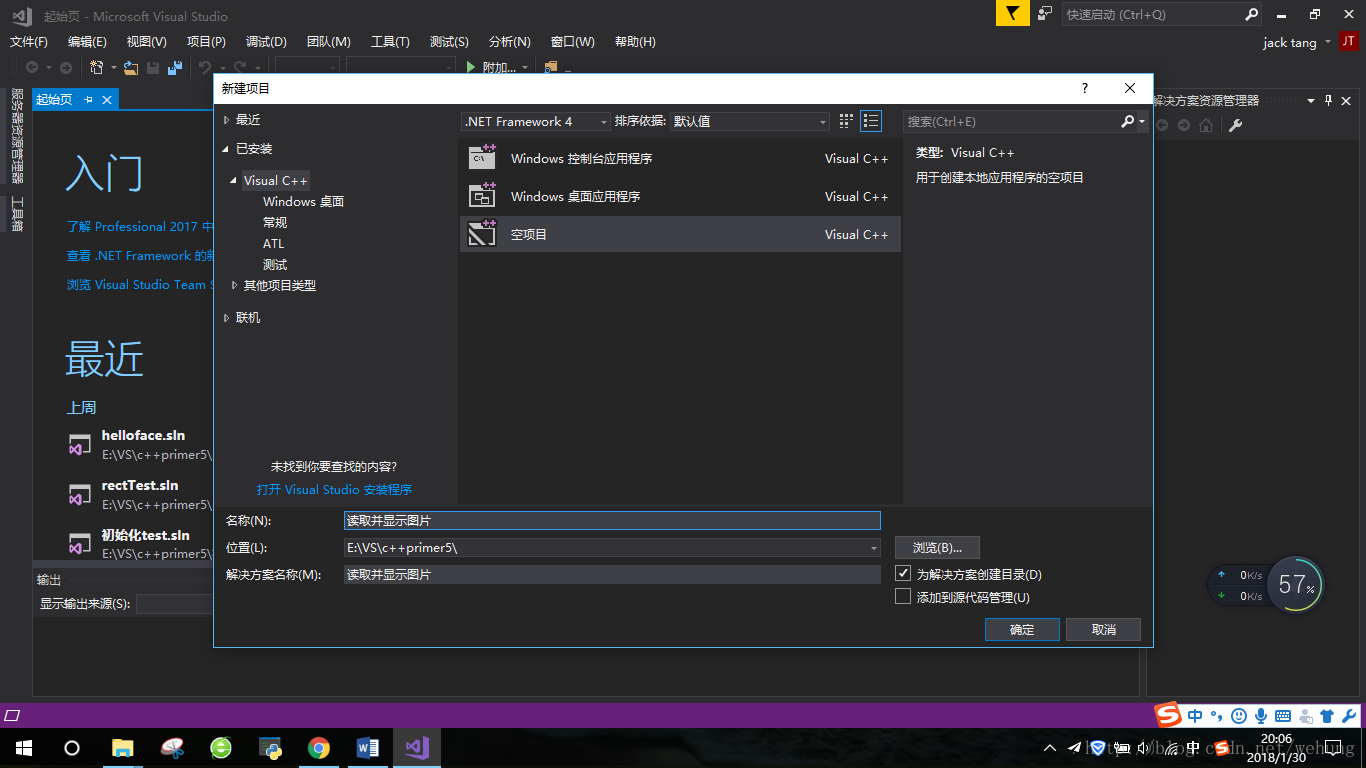This screenshot has width=1366, height=768.
Task: Click the Windows Start button
Action: (x=23, y=747)
